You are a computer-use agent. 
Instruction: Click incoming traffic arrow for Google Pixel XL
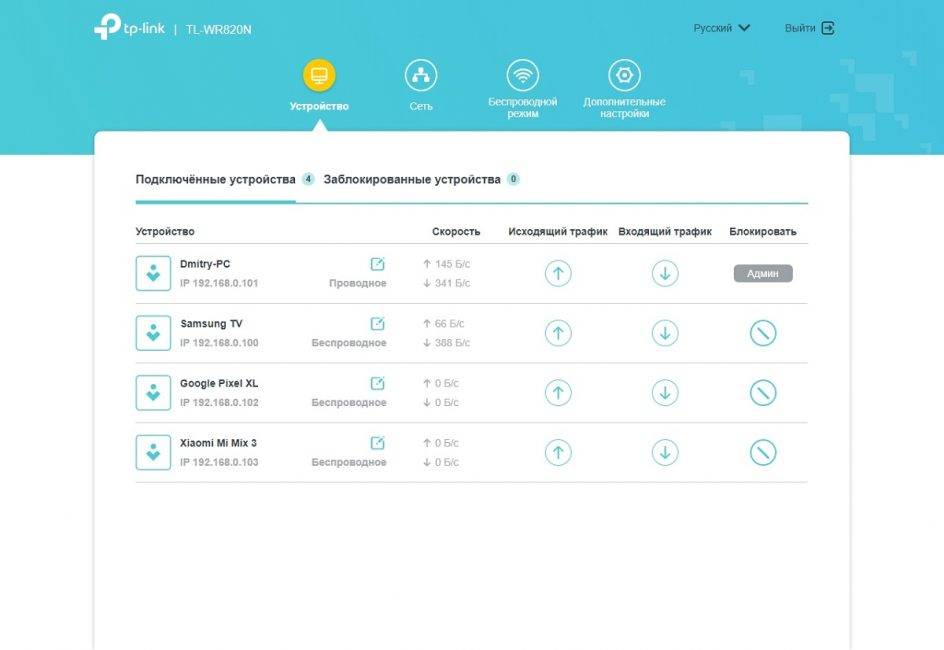[x=665, y=393]
